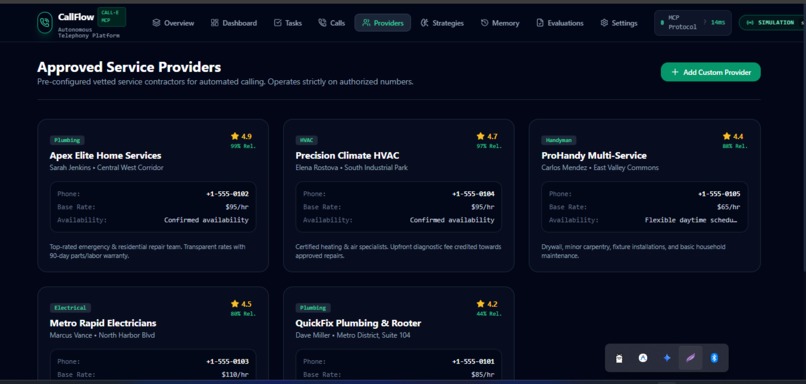Open Apex Elite Home Services provider title
Viewport: 806px width, 384px height.
point(105,156)
